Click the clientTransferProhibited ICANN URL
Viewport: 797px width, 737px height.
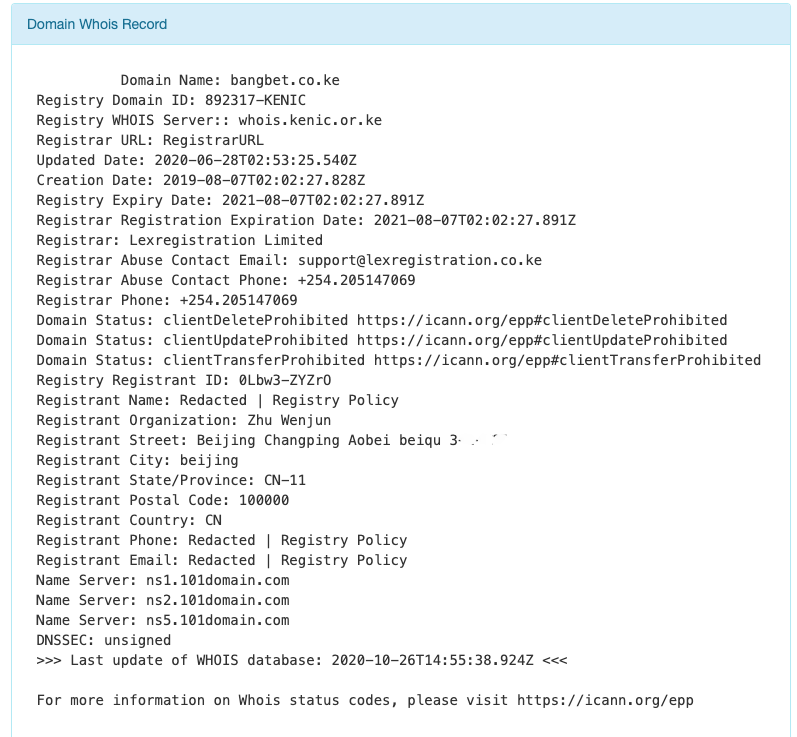(567, 360)
